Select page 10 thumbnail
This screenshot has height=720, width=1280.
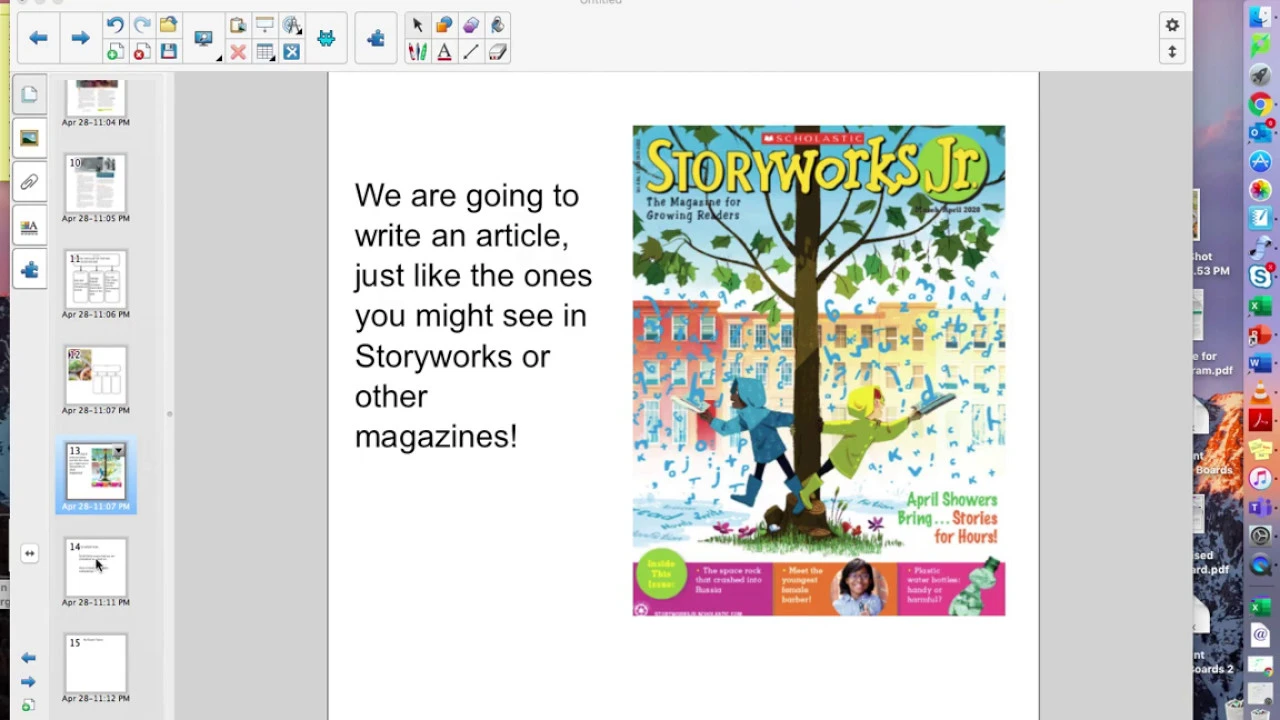pyautogui.click(x=96, y=182)
